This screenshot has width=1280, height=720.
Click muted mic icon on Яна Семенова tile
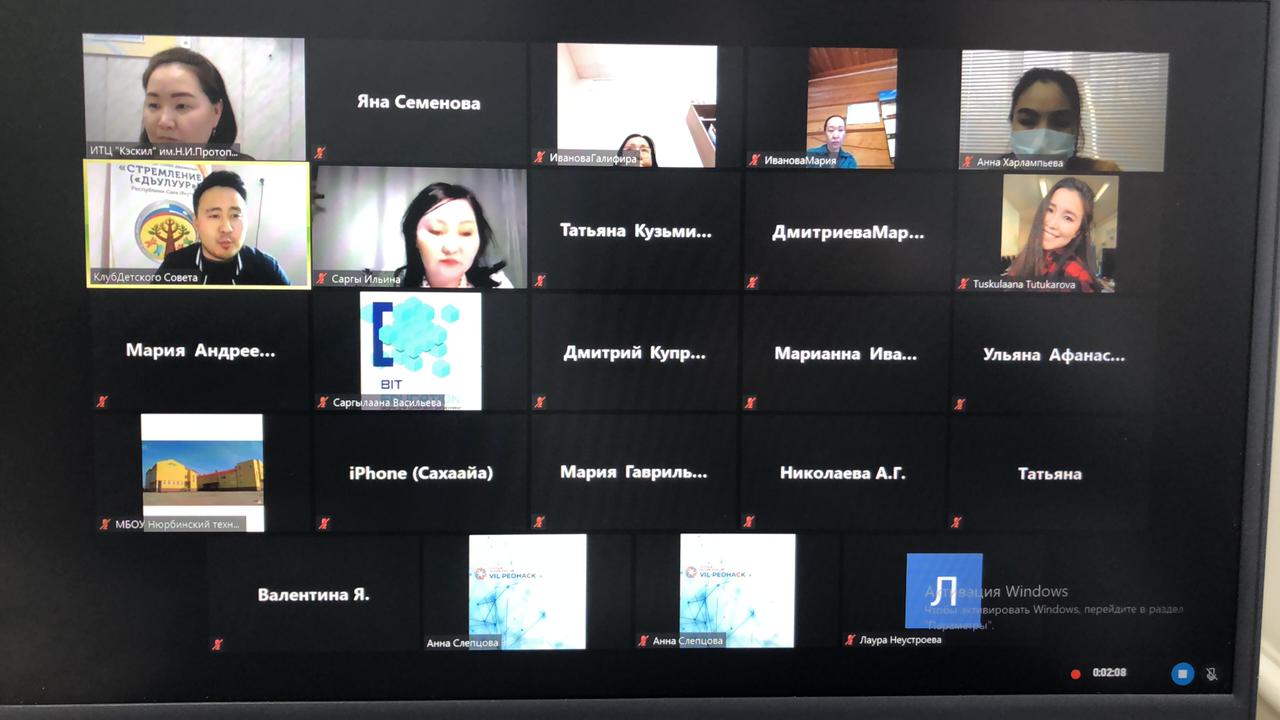click(x=320, y=153)
